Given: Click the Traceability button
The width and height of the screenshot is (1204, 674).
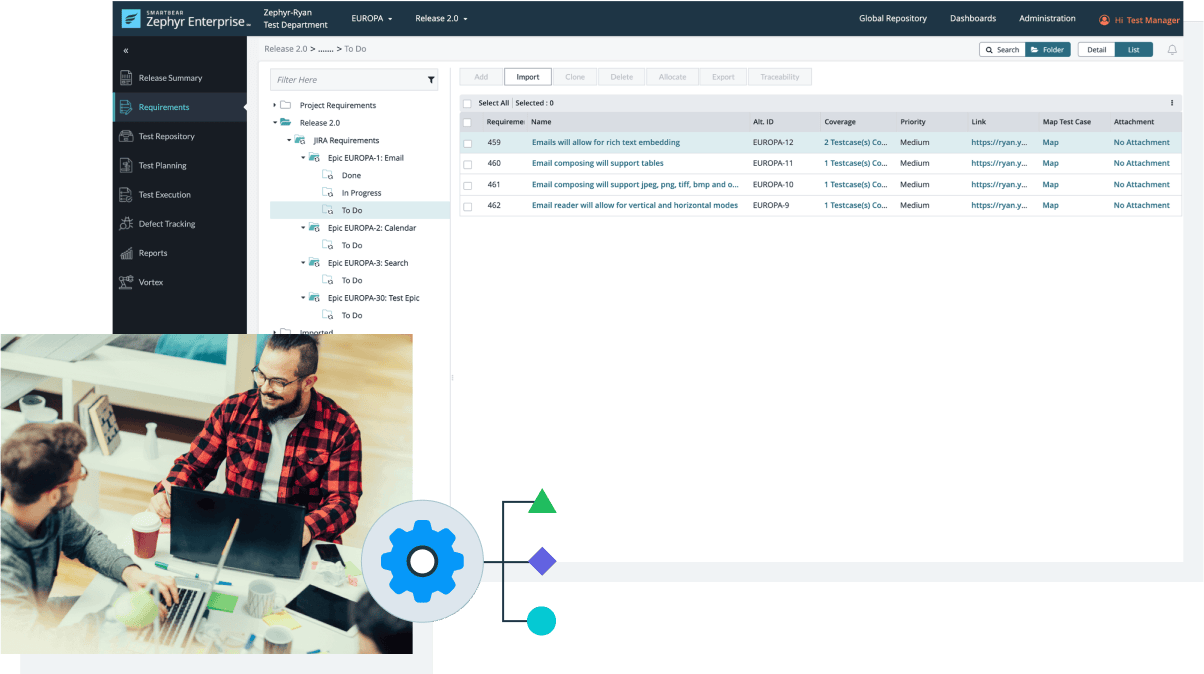Looking at the screenshot, I should (x=780, y=77).
